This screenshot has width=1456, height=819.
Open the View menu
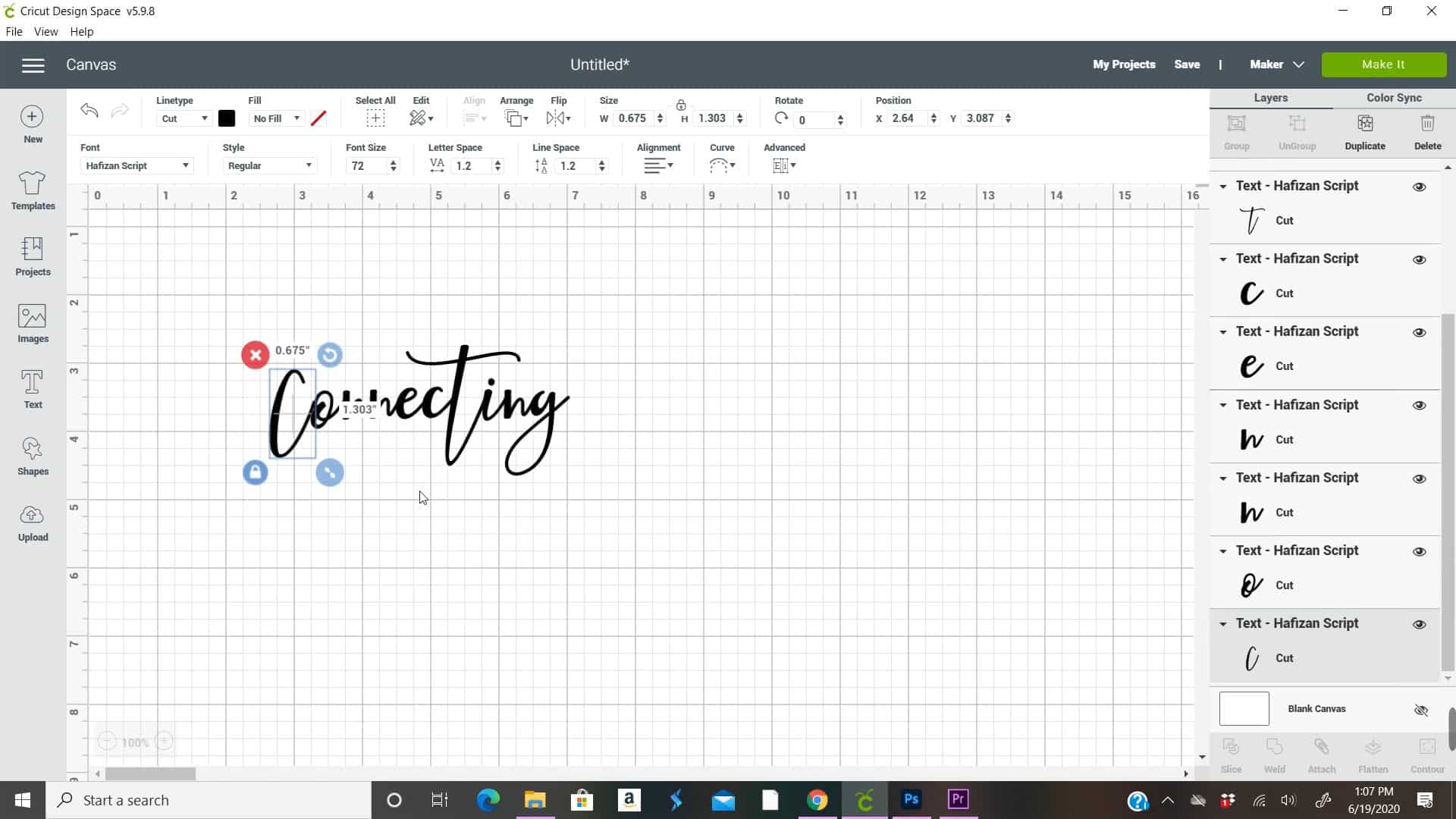[45, 32]
